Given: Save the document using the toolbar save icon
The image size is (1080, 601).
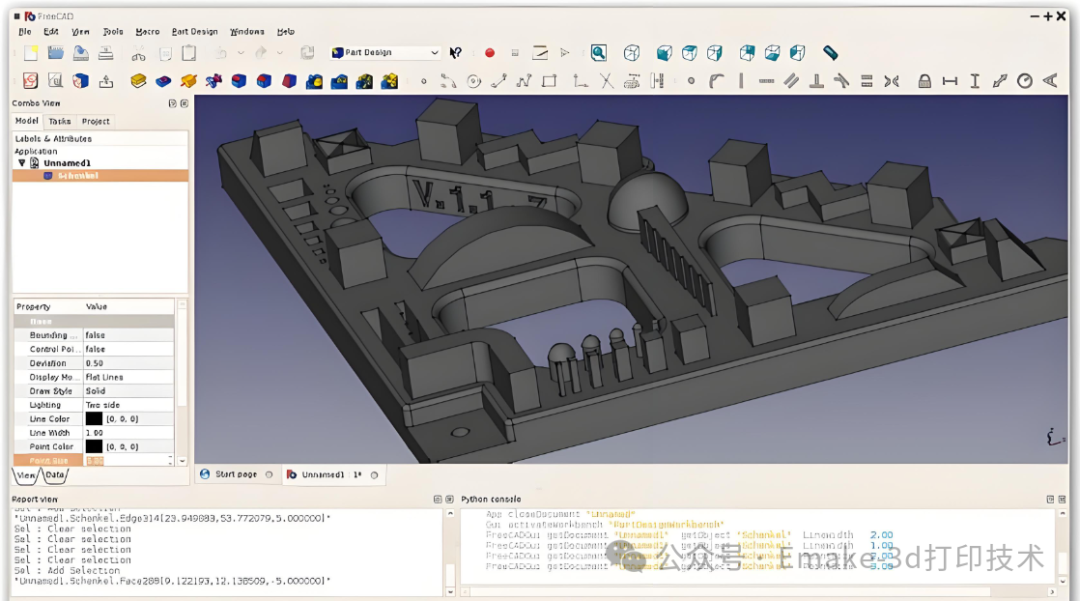Looking at the screenshot, I should click(x=81, y=53).
